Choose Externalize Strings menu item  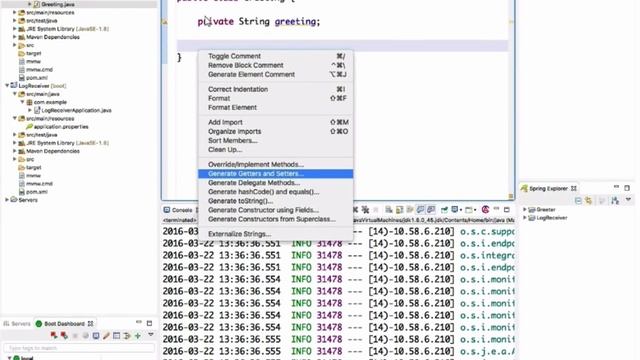276,234
